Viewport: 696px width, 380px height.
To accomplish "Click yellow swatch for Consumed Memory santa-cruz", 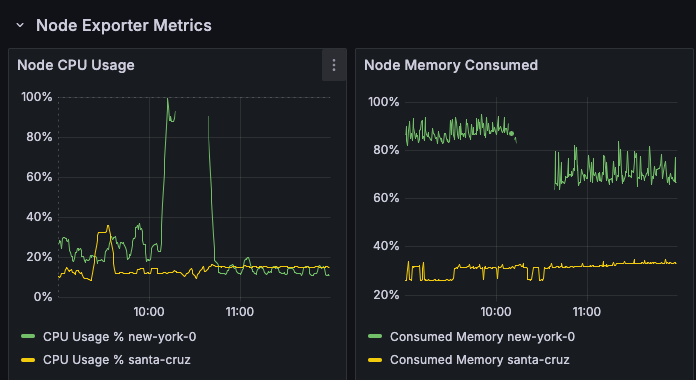I will [375, 360].
